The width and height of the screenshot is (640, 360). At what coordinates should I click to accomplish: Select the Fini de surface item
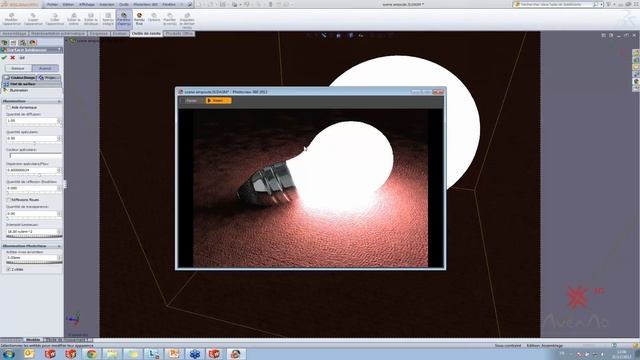(x=32, y=84)
